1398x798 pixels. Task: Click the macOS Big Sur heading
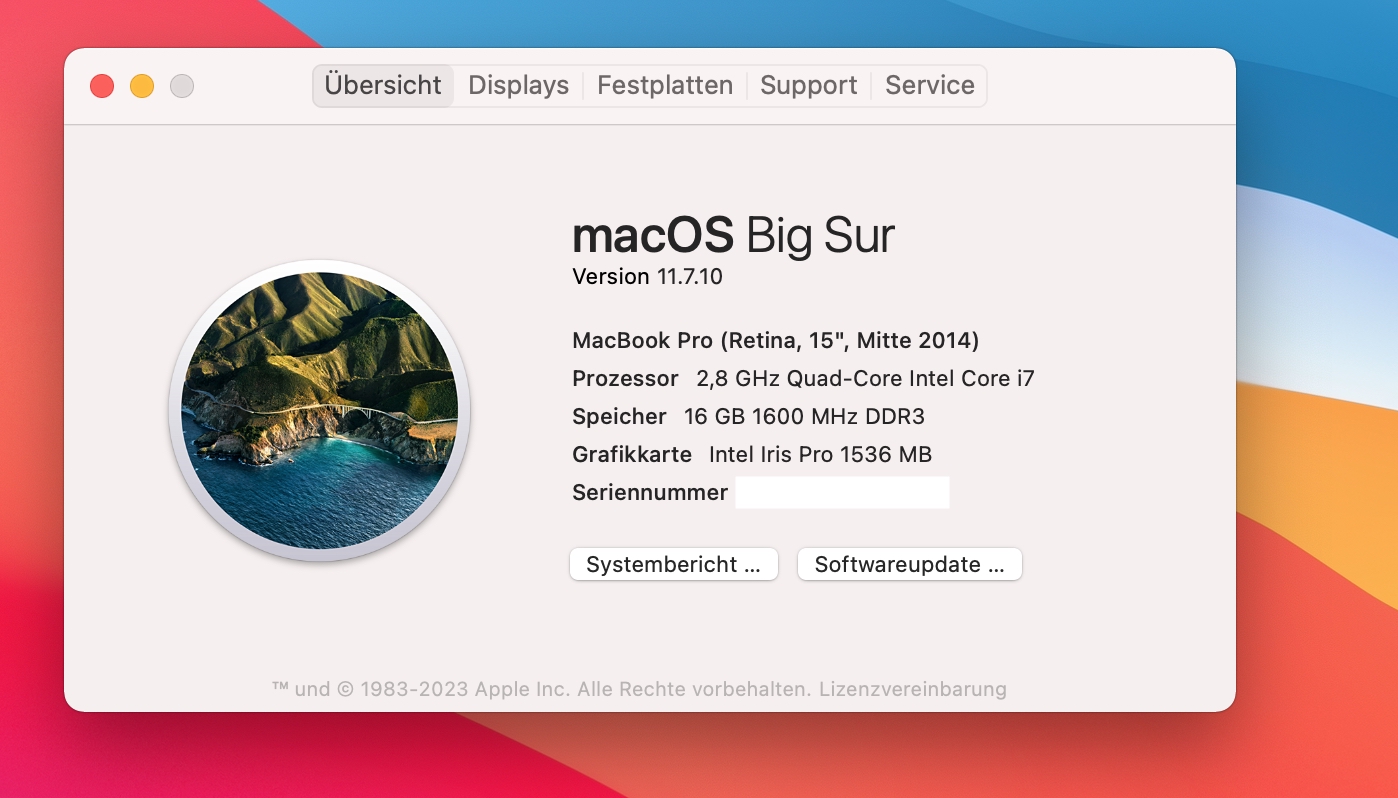733,236
